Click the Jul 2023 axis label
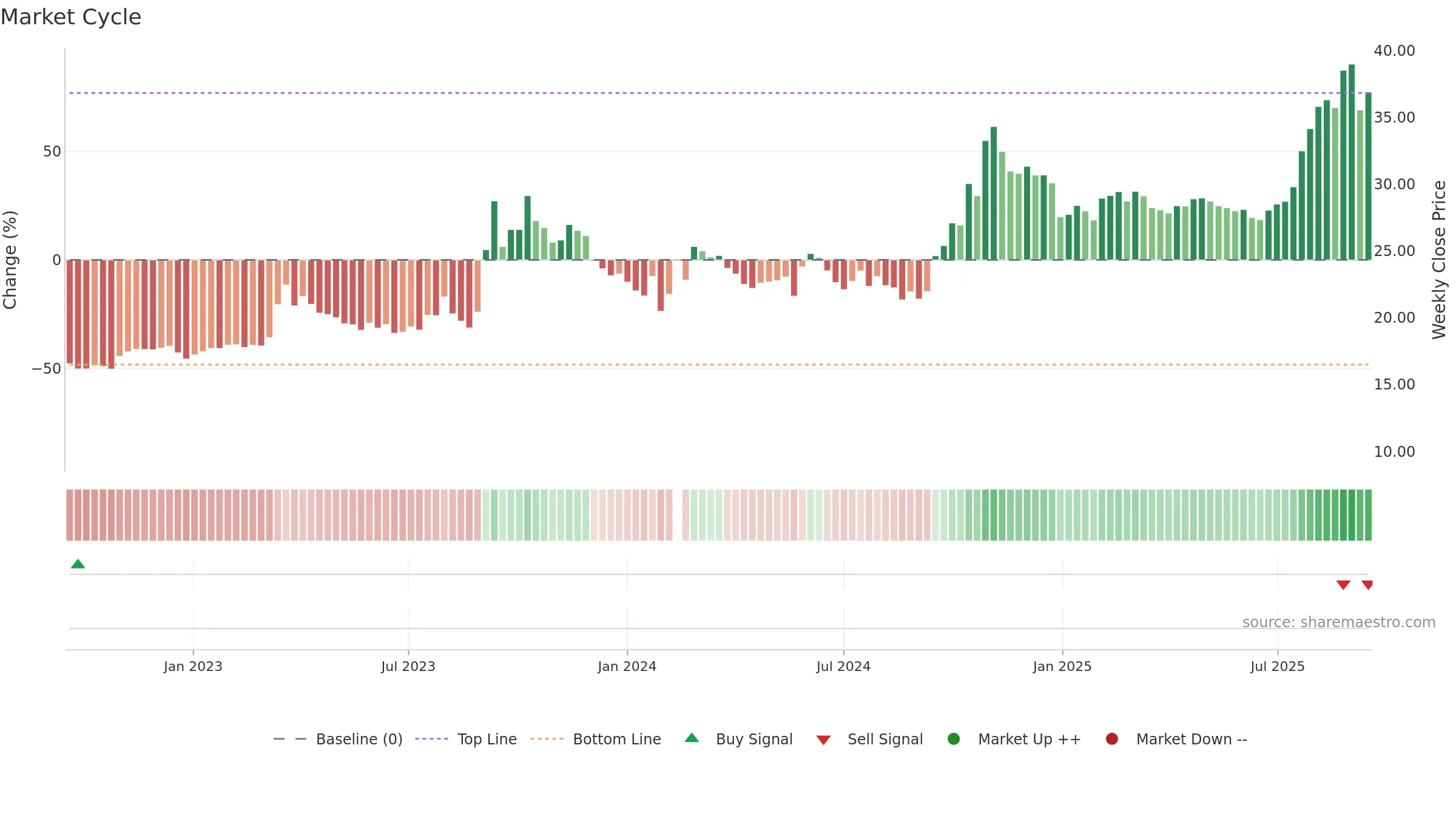Image resolution: width=1456 pixels, height=819 pixels. click(408, 667)
